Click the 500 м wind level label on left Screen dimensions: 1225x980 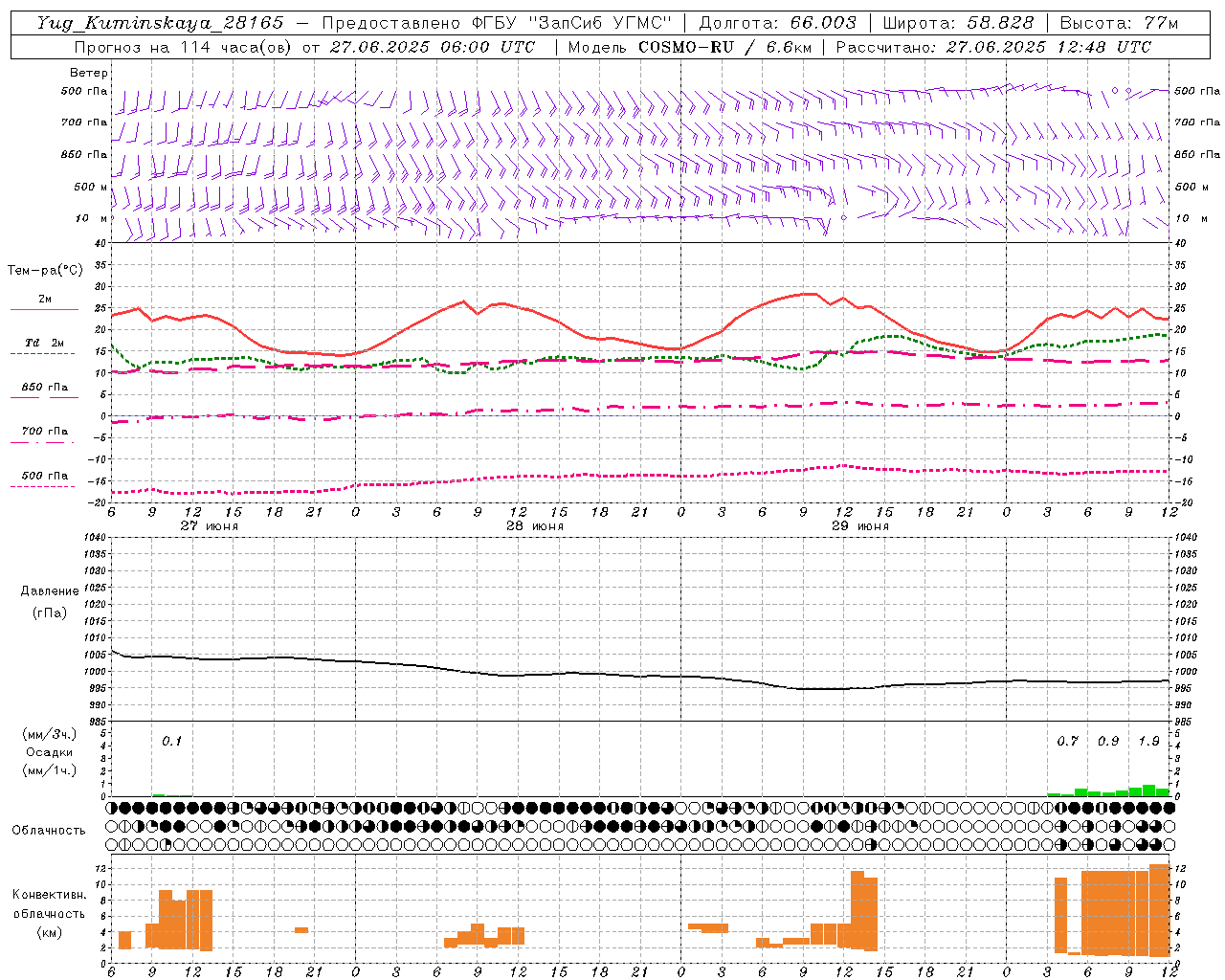click(92, 187)
